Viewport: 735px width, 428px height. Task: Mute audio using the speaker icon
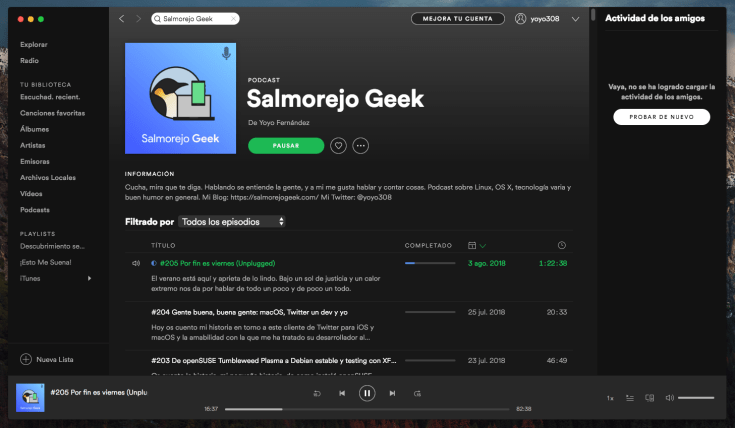(670, 398)
